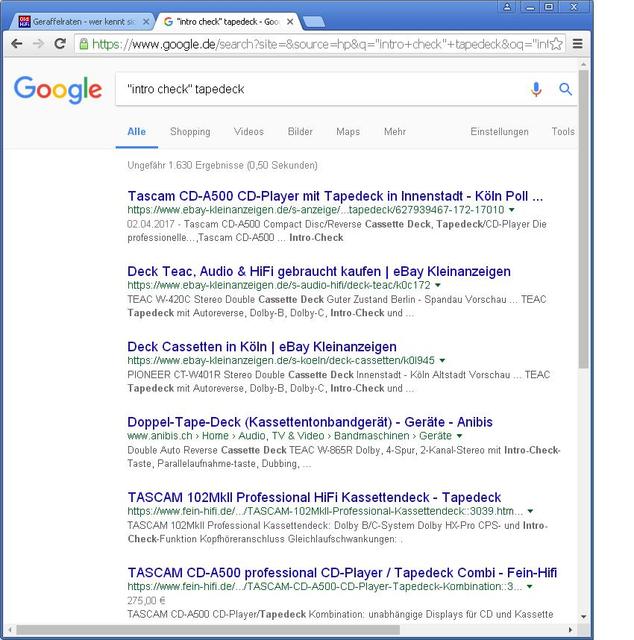Switch to Videos results
Screen dimensions: 634x640
point(249,131)
